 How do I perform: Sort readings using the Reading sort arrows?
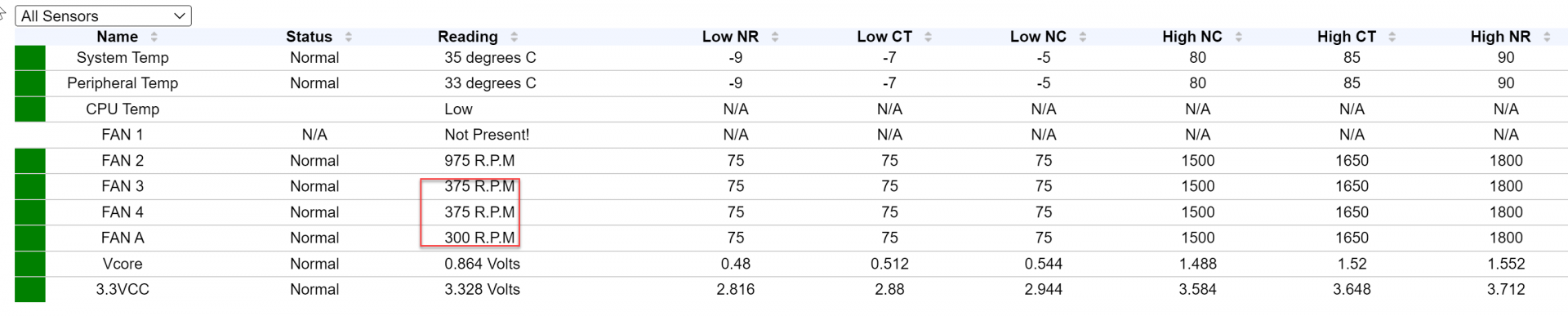(514, 37)
